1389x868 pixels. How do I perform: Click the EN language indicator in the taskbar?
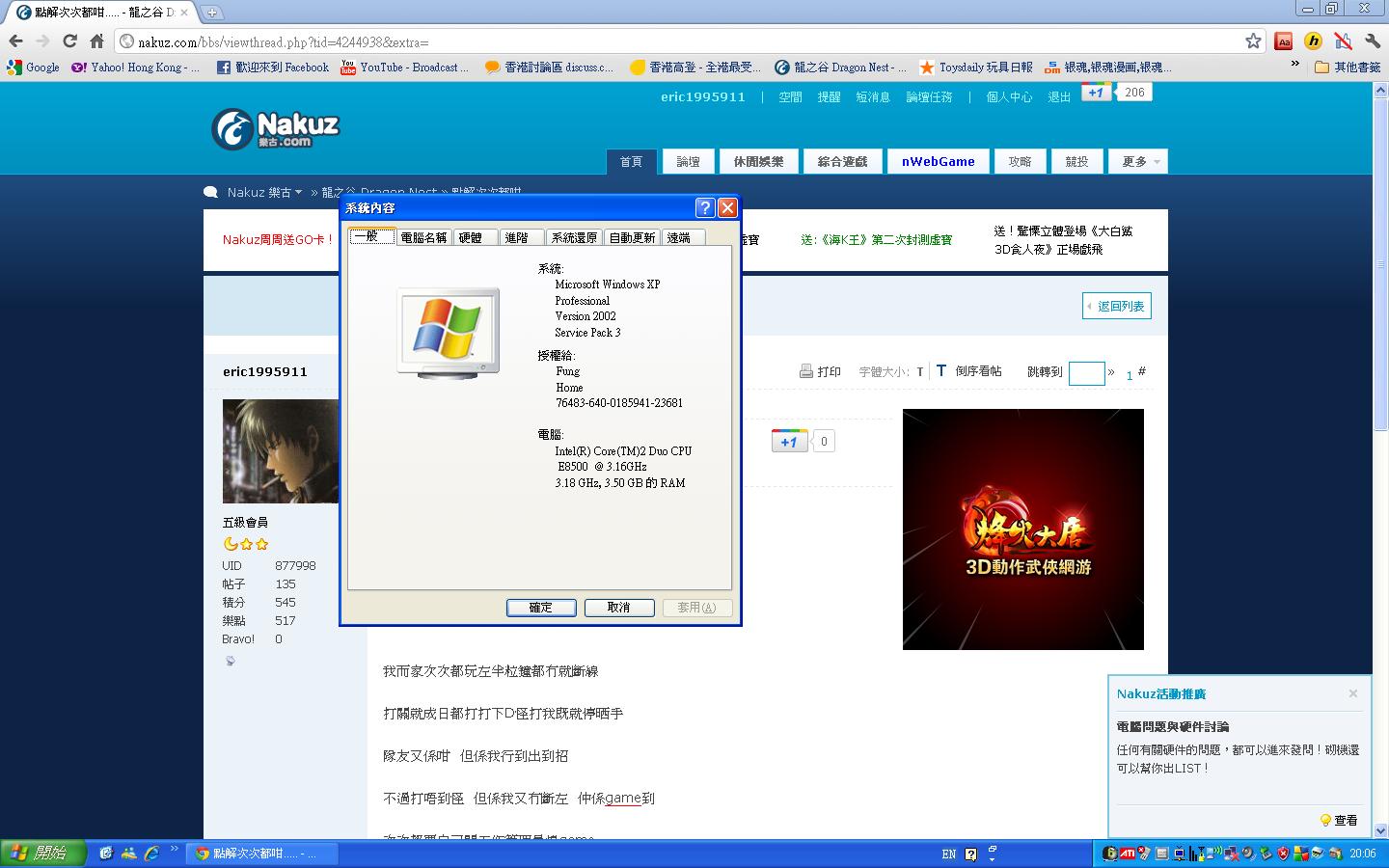949,854
